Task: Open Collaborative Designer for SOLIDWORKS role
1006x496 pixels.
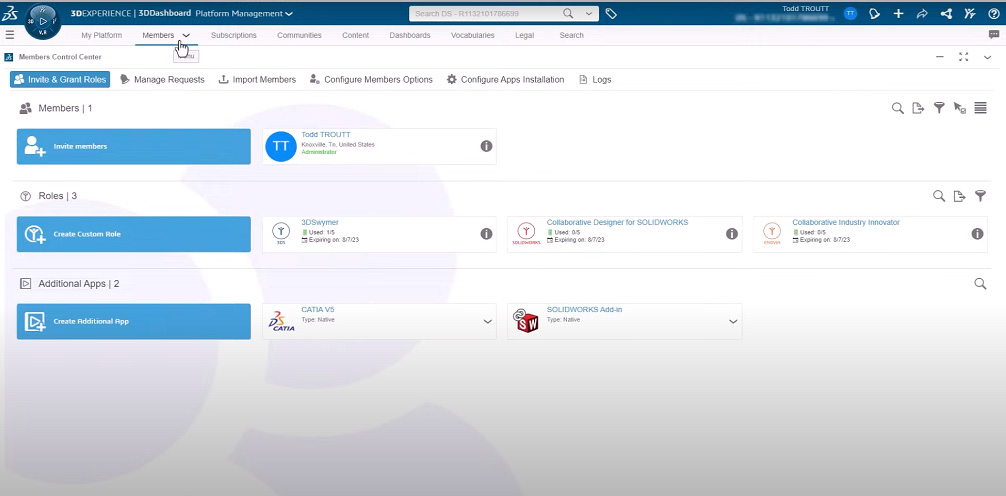Action: point(624,234)
